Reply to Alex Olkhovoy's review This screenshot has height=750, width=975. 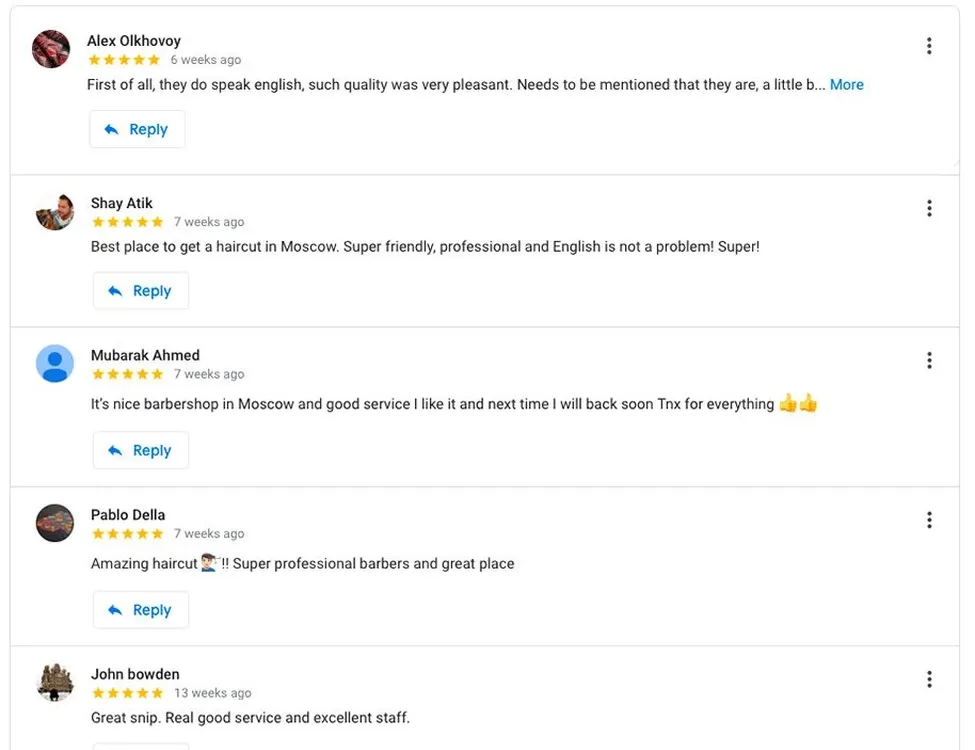tap(137, 129)
